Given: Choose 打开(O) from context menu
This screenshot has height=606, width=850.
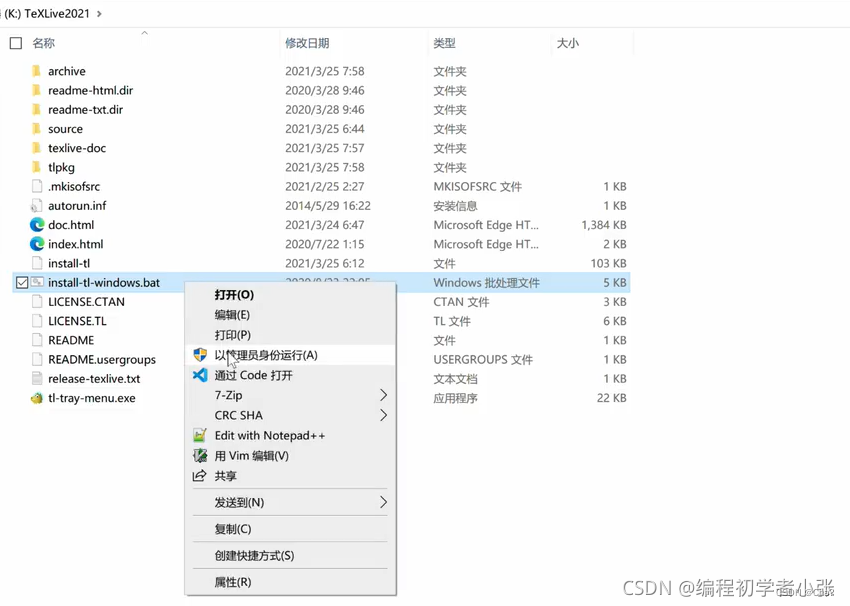Looking at the screenshot, I should coord(290,295).
